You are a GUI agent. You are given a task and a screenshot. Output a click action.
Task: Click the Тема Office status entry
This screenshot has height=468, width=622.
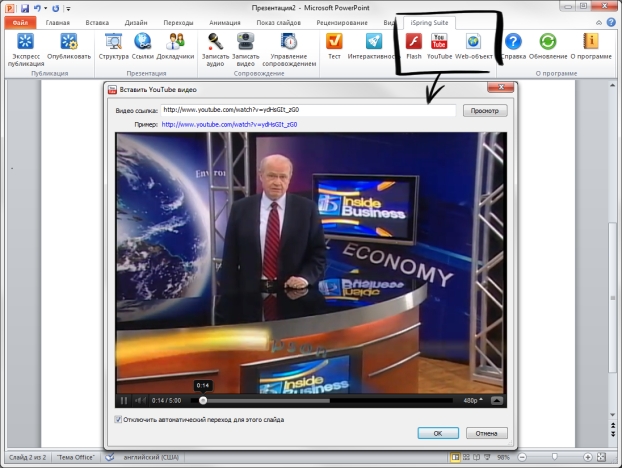tap(75, 457)
